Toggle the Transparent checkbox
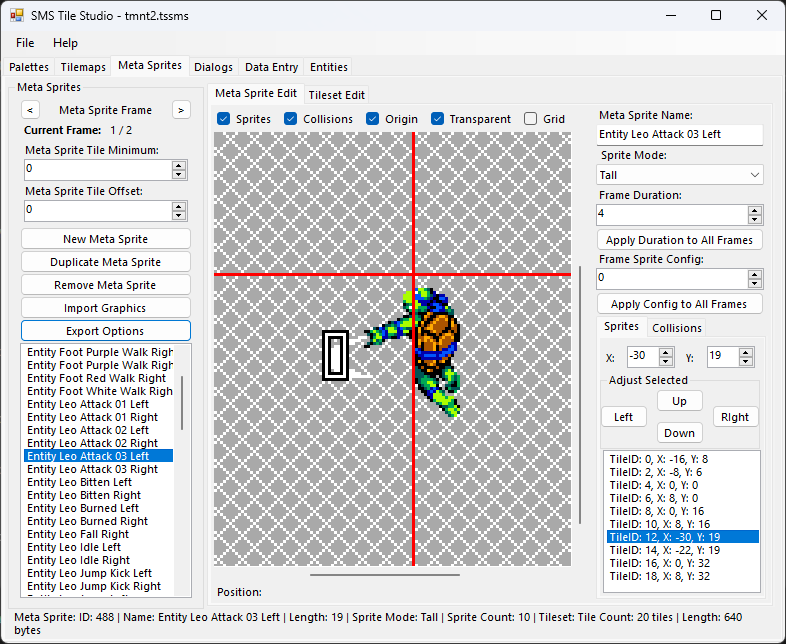Screen dimensions: 786x644 (438, 119)
